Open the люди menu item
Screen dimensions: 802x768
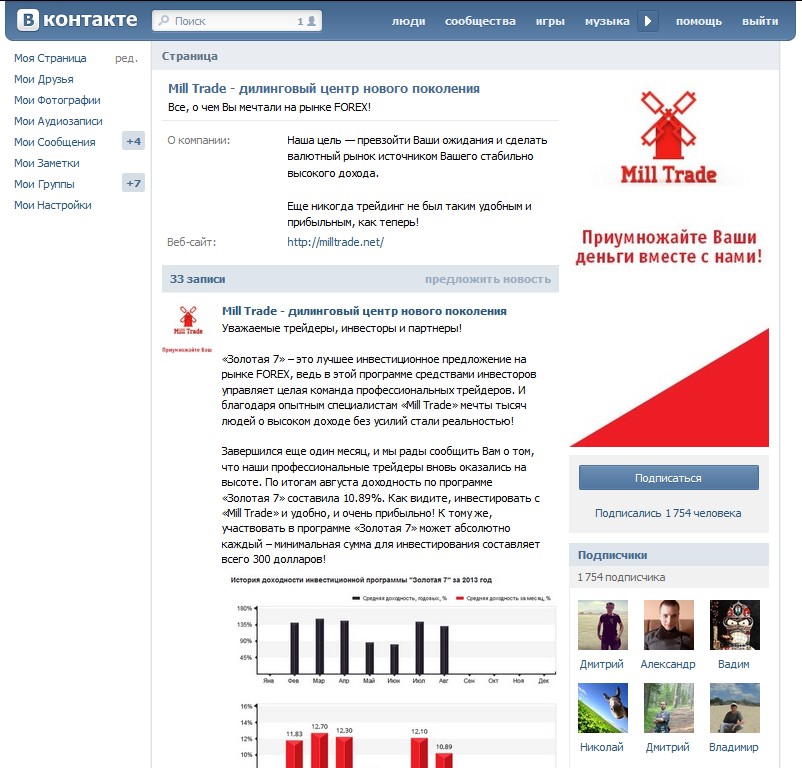point(408,21)
